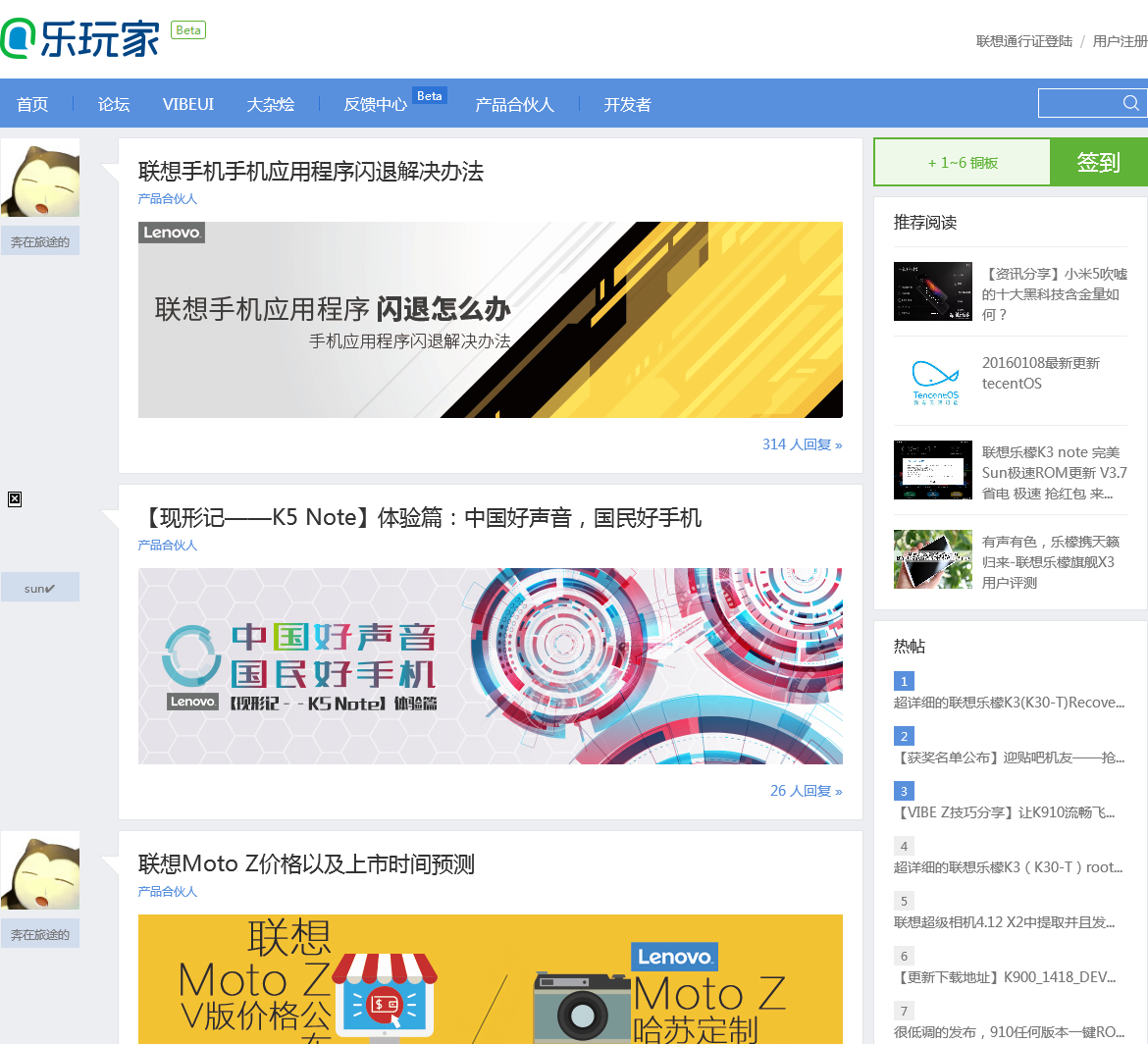Open hot post 很低调的发布，910任何版本一键RO...
Image resolution: width=1148 pixels, height=1044 pixels.
pos(1009,1031)
